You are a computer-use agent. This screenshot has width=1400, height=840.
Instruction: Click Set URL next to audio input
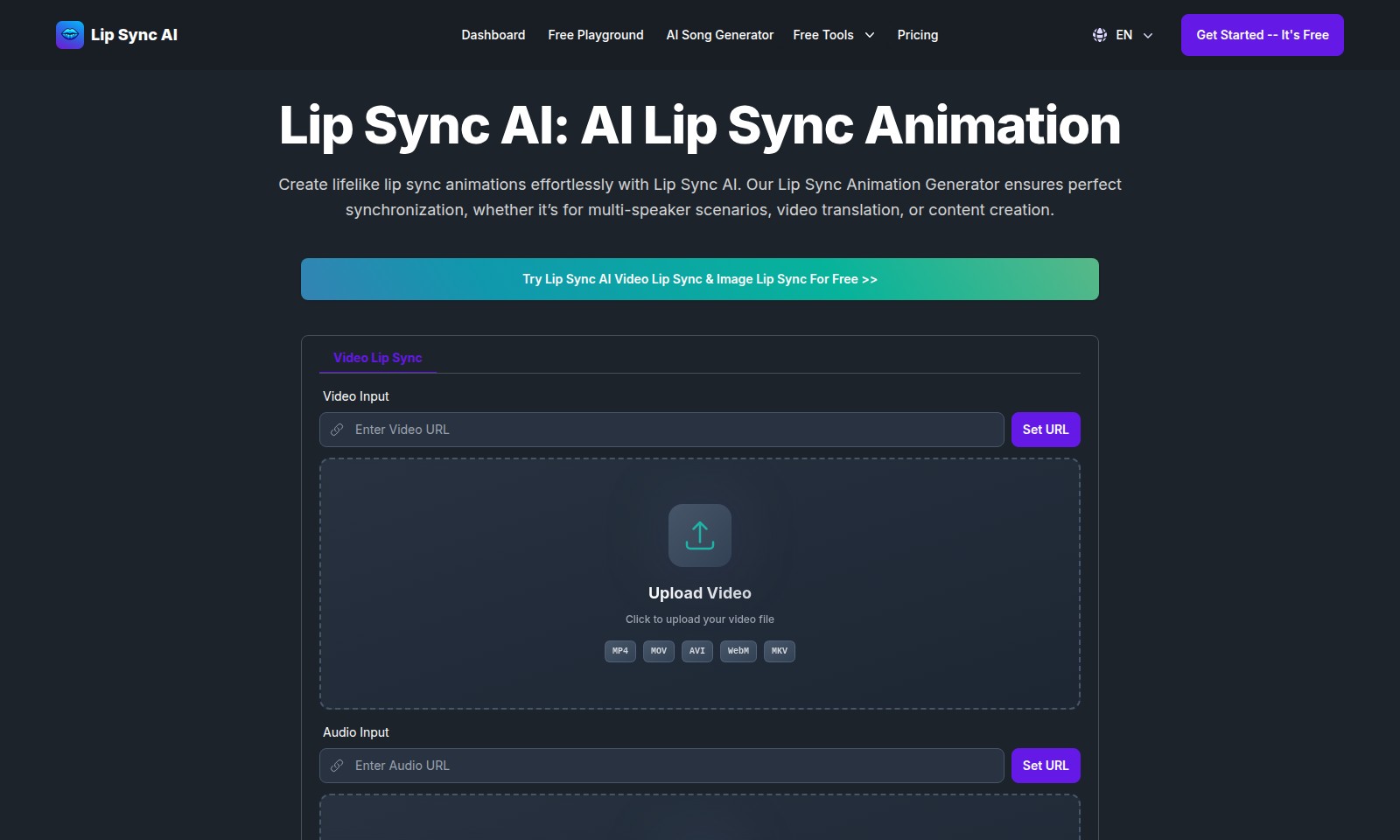(x=1046, y=766)
